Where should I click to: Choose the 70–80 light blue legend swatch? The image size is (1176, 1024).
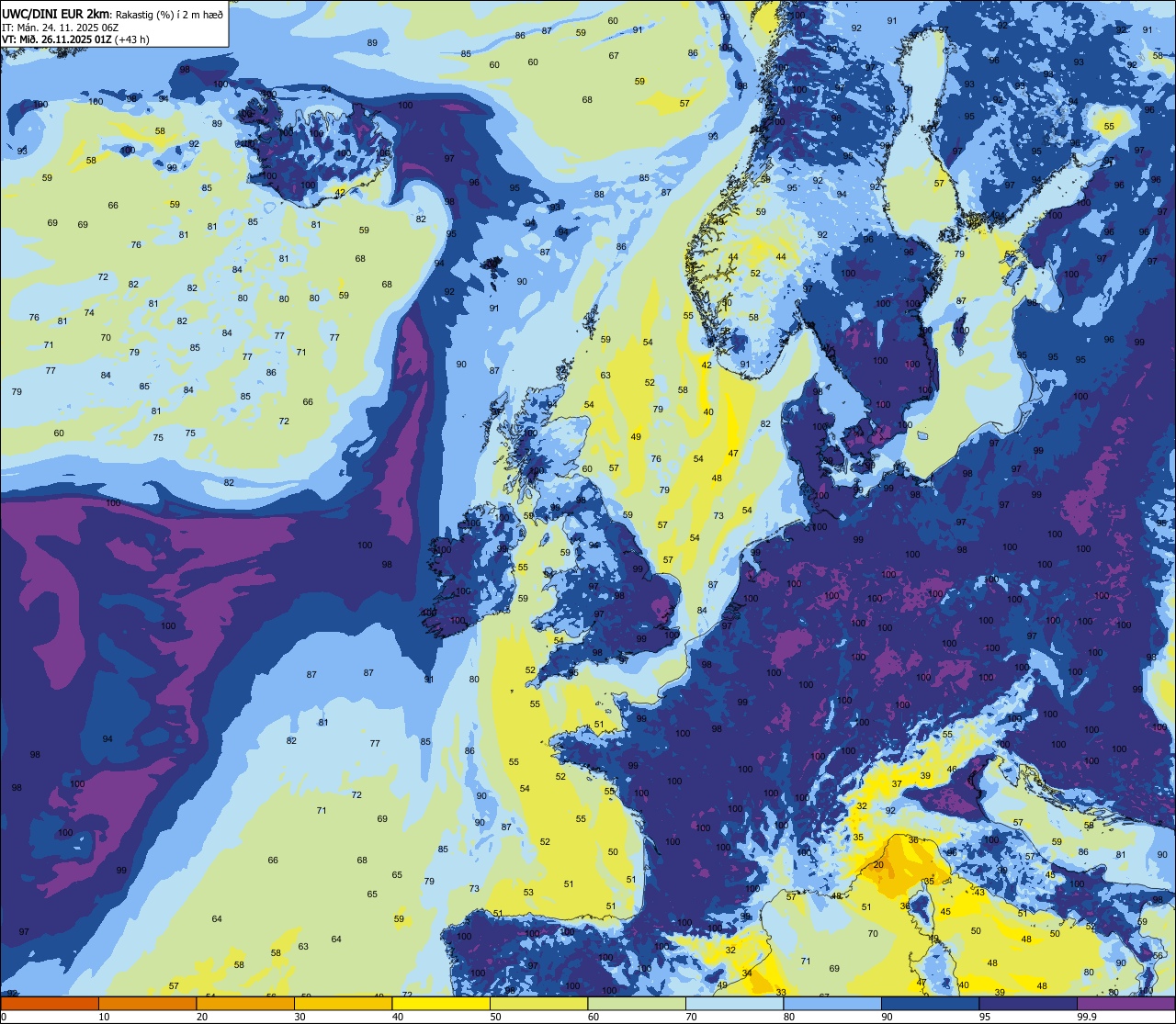coord(734,1003)
